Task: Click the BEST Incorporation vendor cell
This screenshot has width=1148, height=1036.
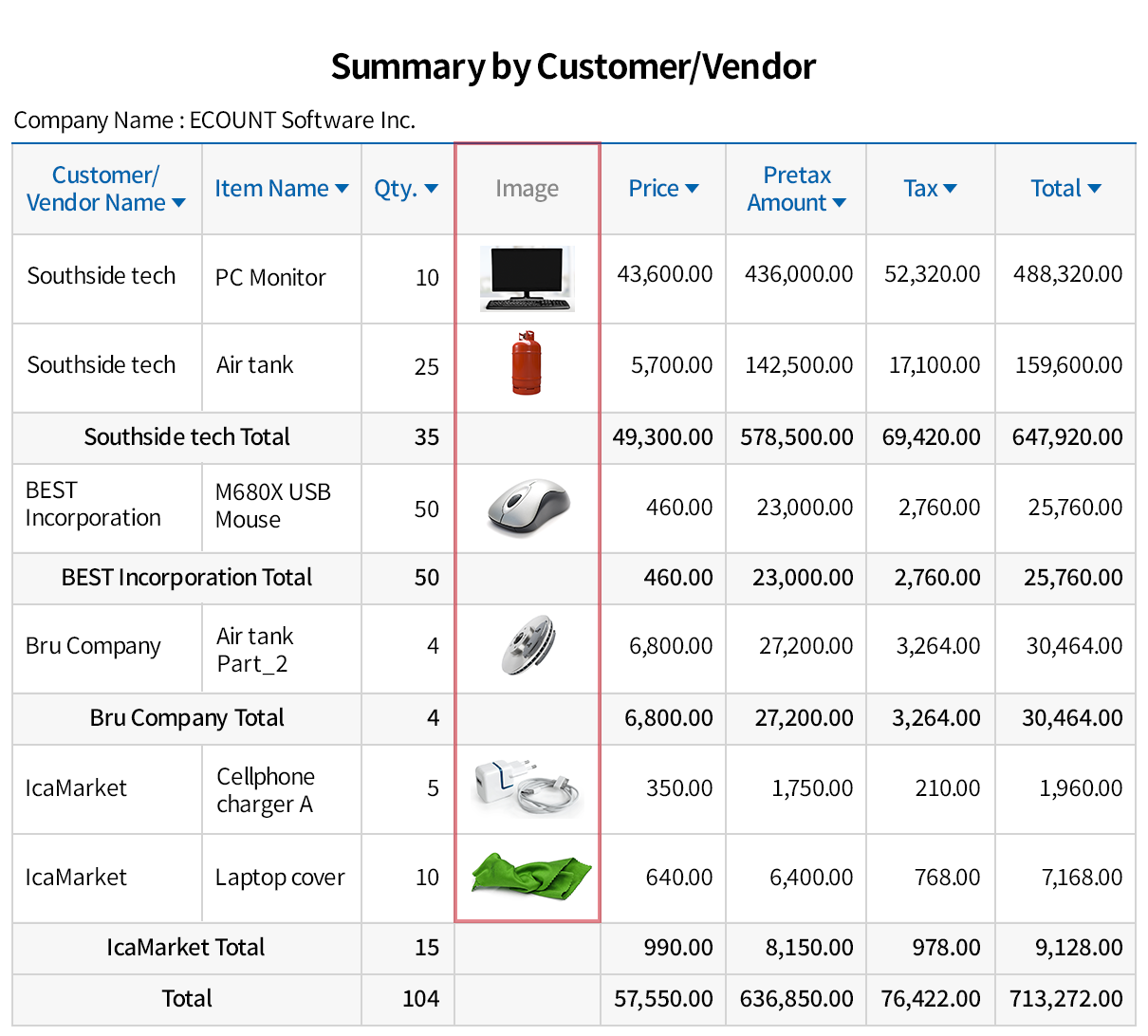Action: 93,505
